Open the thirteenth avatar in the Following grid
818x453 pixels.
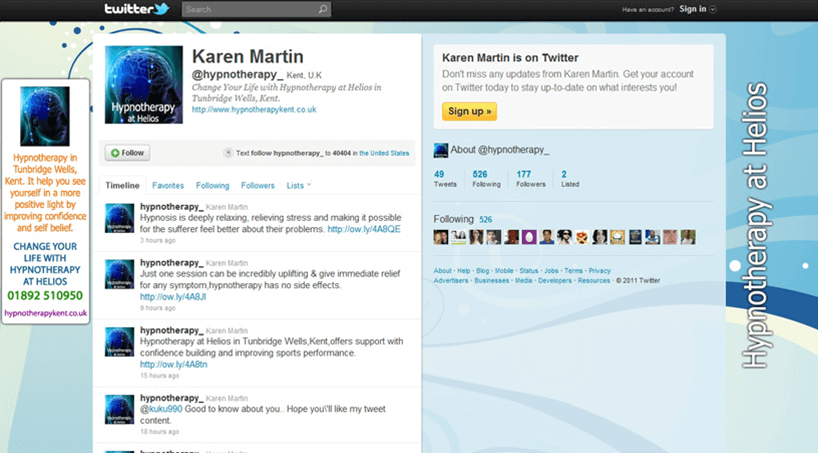click(653, 237)
